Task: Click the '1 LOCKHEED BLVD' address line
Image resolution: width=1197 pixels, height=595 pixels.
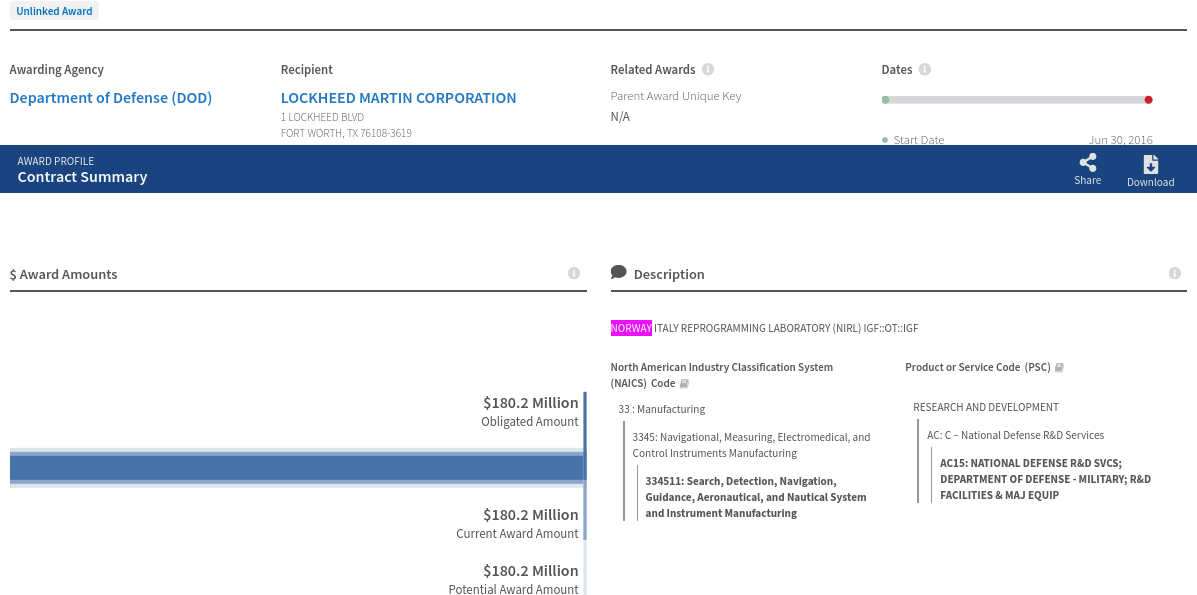Action: coord(322,118)
